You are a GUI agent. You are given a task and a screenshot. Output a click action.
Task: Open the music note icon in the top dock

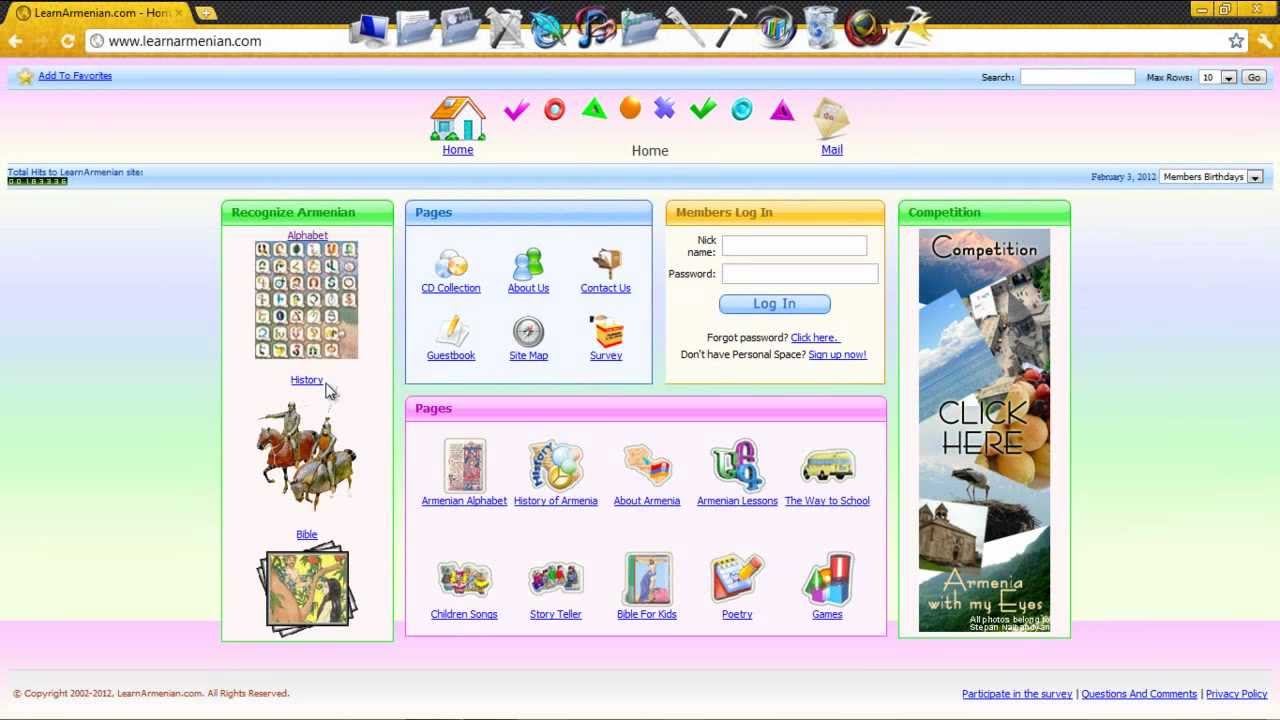tap(595, 28)
